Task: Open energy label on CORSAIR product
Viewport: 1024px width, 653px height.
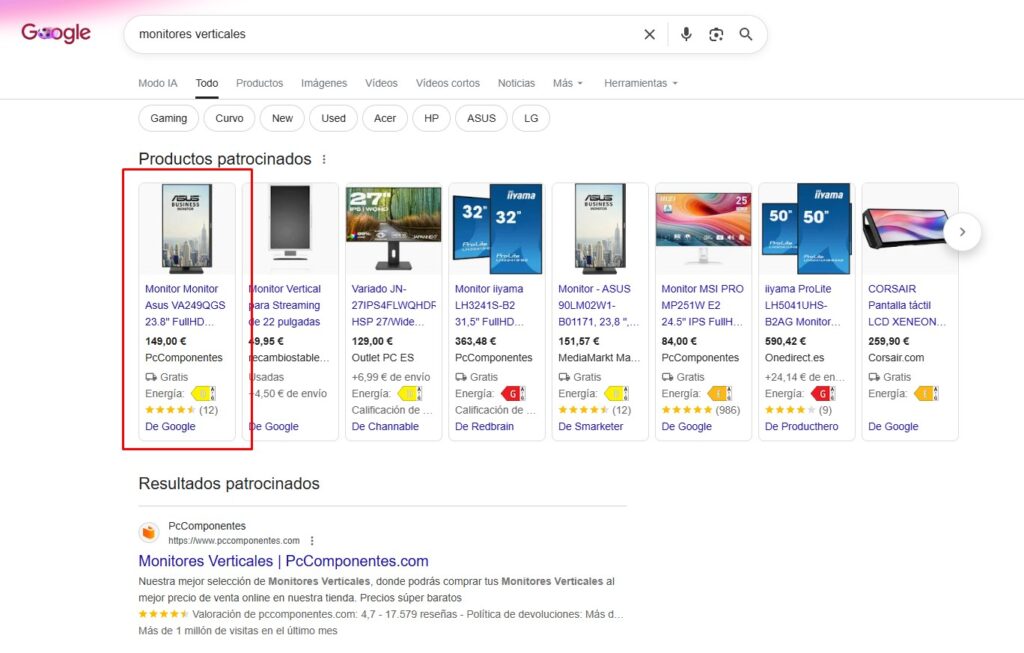Action: (926, 394)
